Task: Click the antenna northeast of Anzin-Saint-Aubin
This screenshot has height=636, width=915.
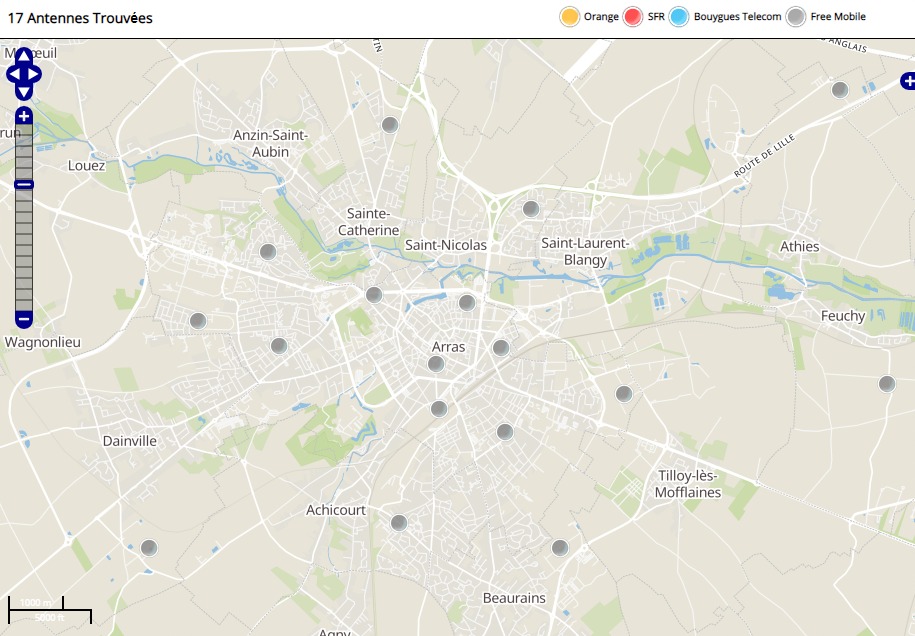Action: [390, 125]
